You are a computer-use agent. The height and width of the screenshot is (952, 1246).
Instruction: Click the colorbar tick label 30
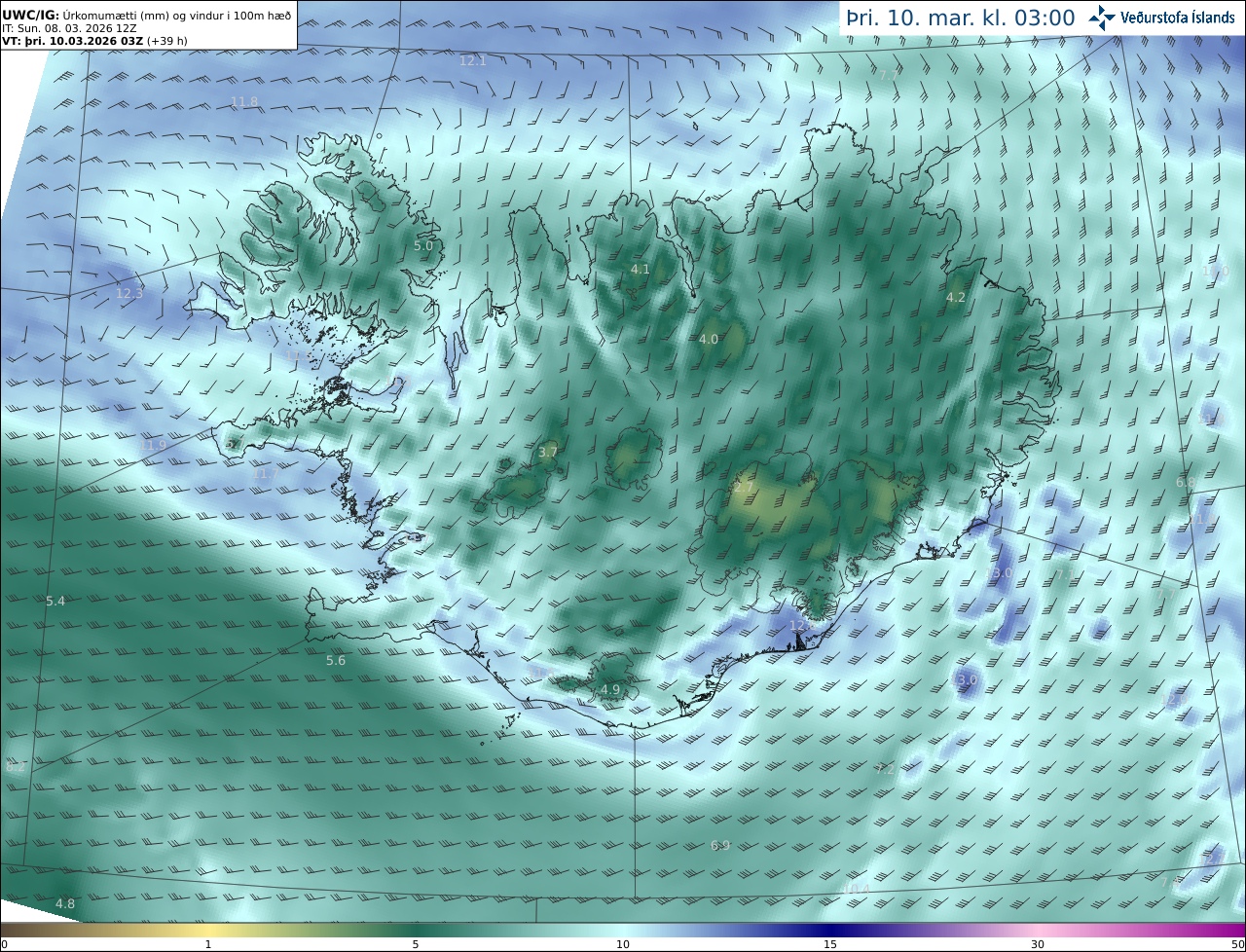pyautogui.click(x=1038, y=944)
